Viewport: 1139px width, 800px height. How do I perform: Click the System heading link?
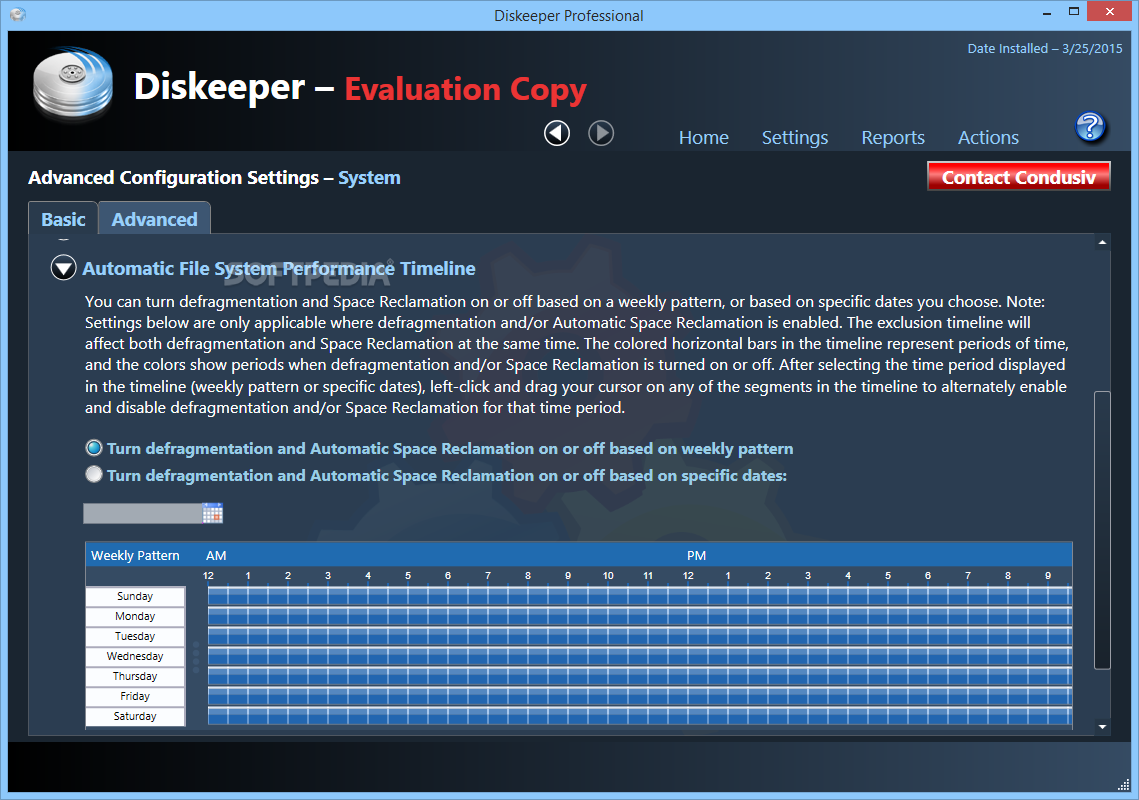[x=369, y=178]
